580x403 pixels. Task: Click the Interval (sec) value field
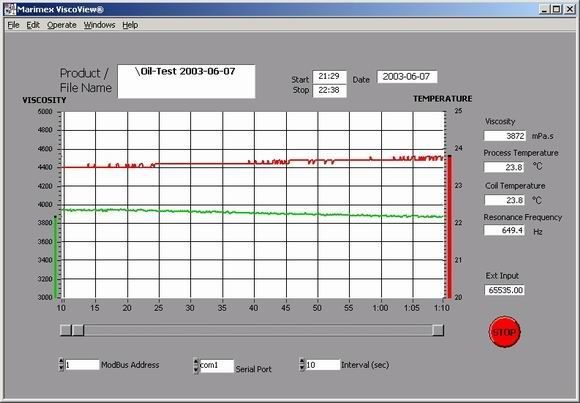[323, 365]
